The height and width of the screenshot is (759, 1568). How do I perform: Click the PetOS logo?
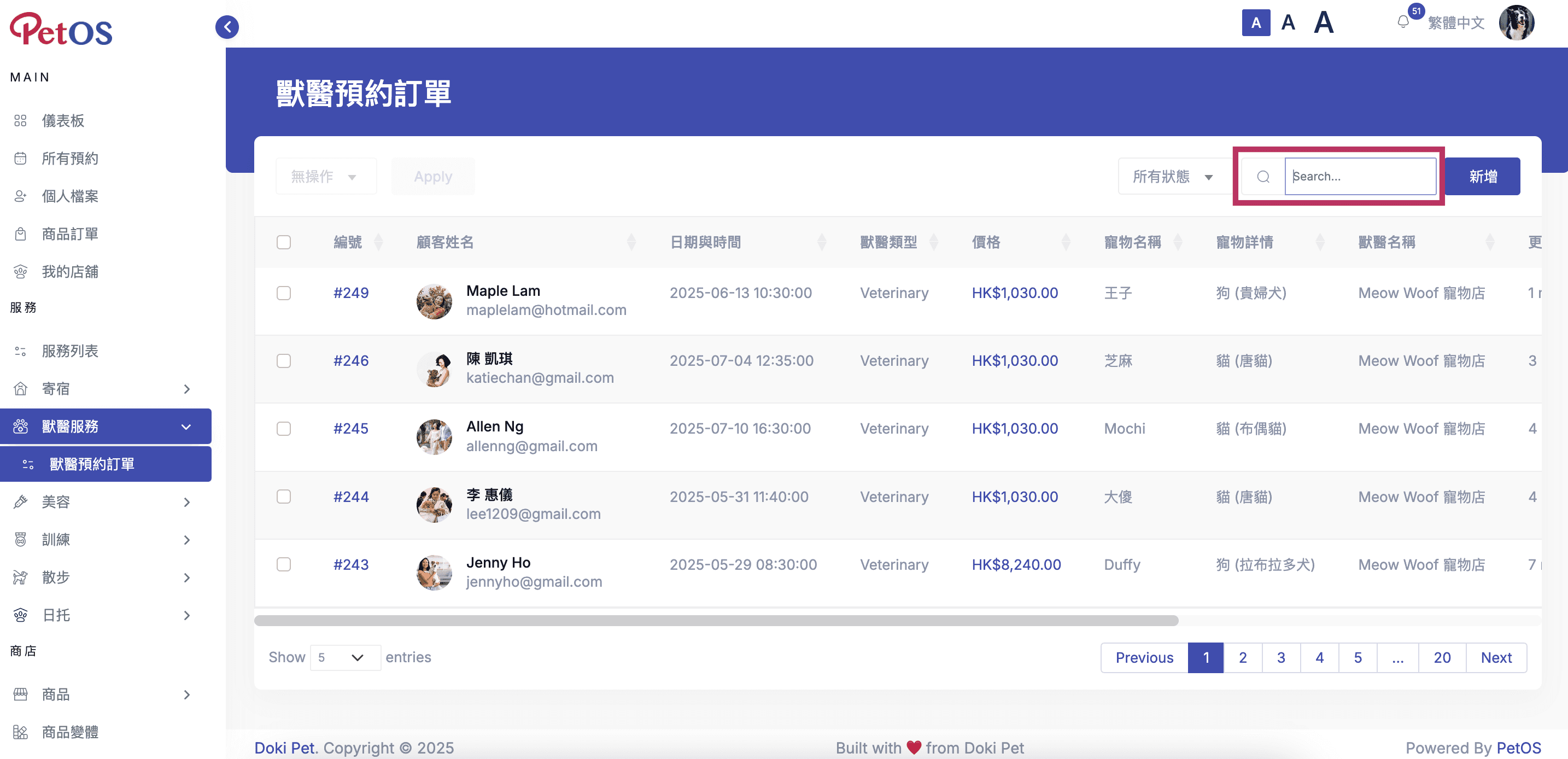click(x=61, y=28)
